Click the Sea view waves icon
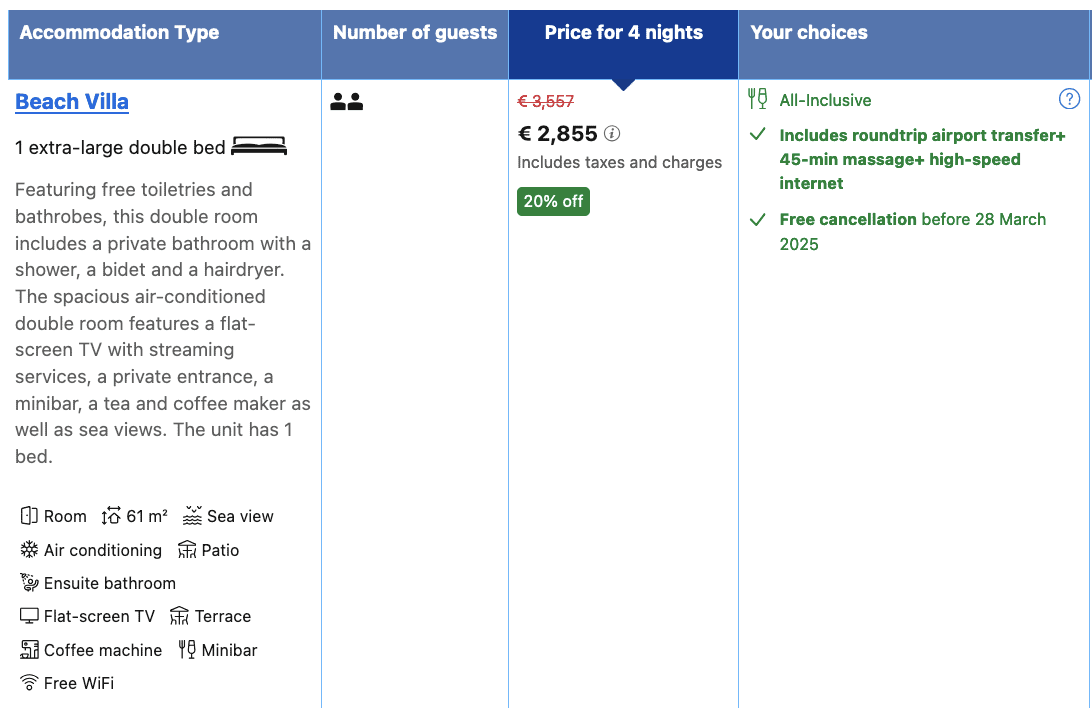Image resolution: width=1092 pixels, height=708 pixels. [193, 516]
